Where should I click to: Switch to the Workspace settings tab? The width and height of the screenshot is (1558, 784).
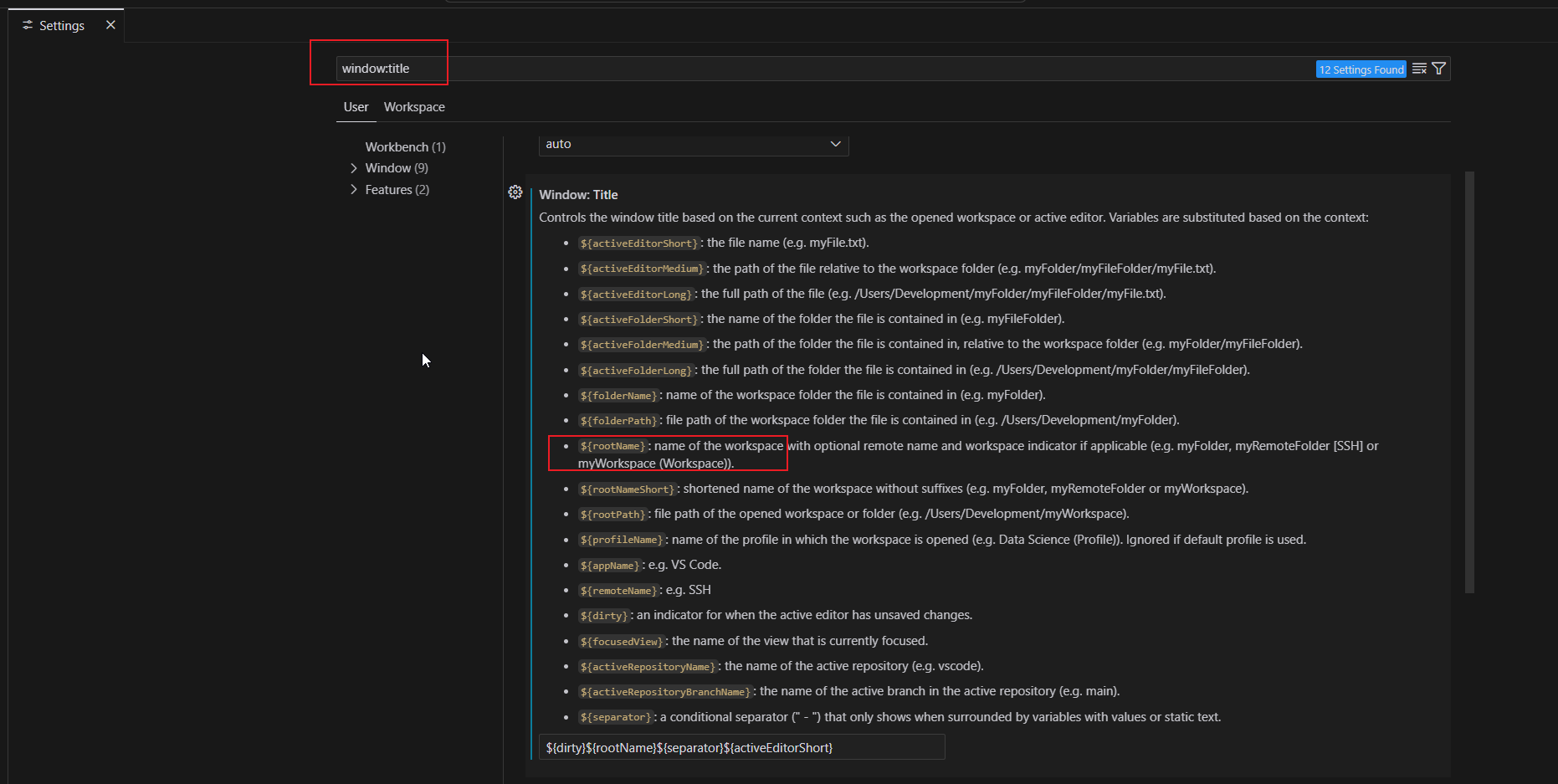tap(413, 107)
